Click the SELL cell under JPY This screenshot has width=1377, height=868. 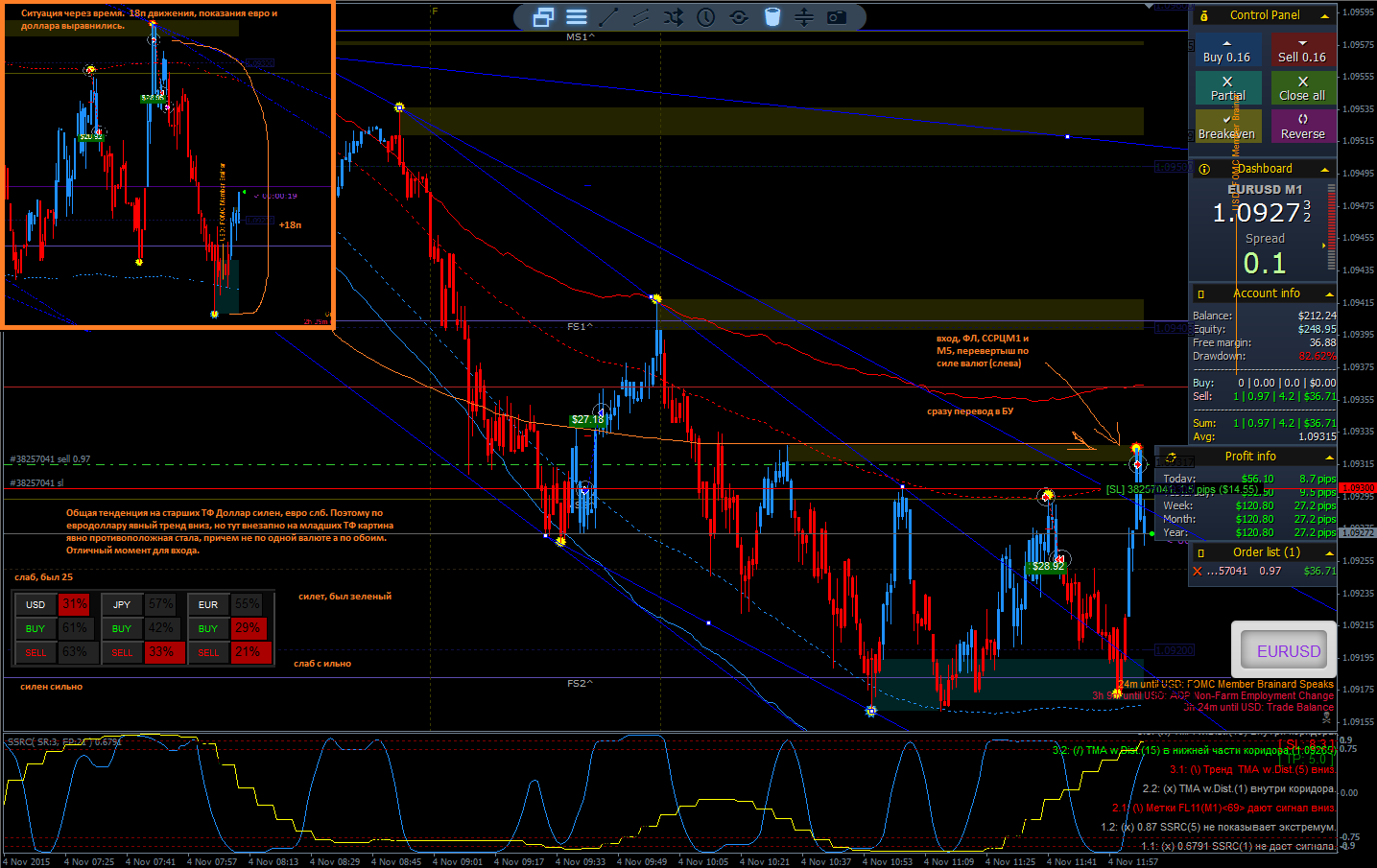tap(122, 652)
